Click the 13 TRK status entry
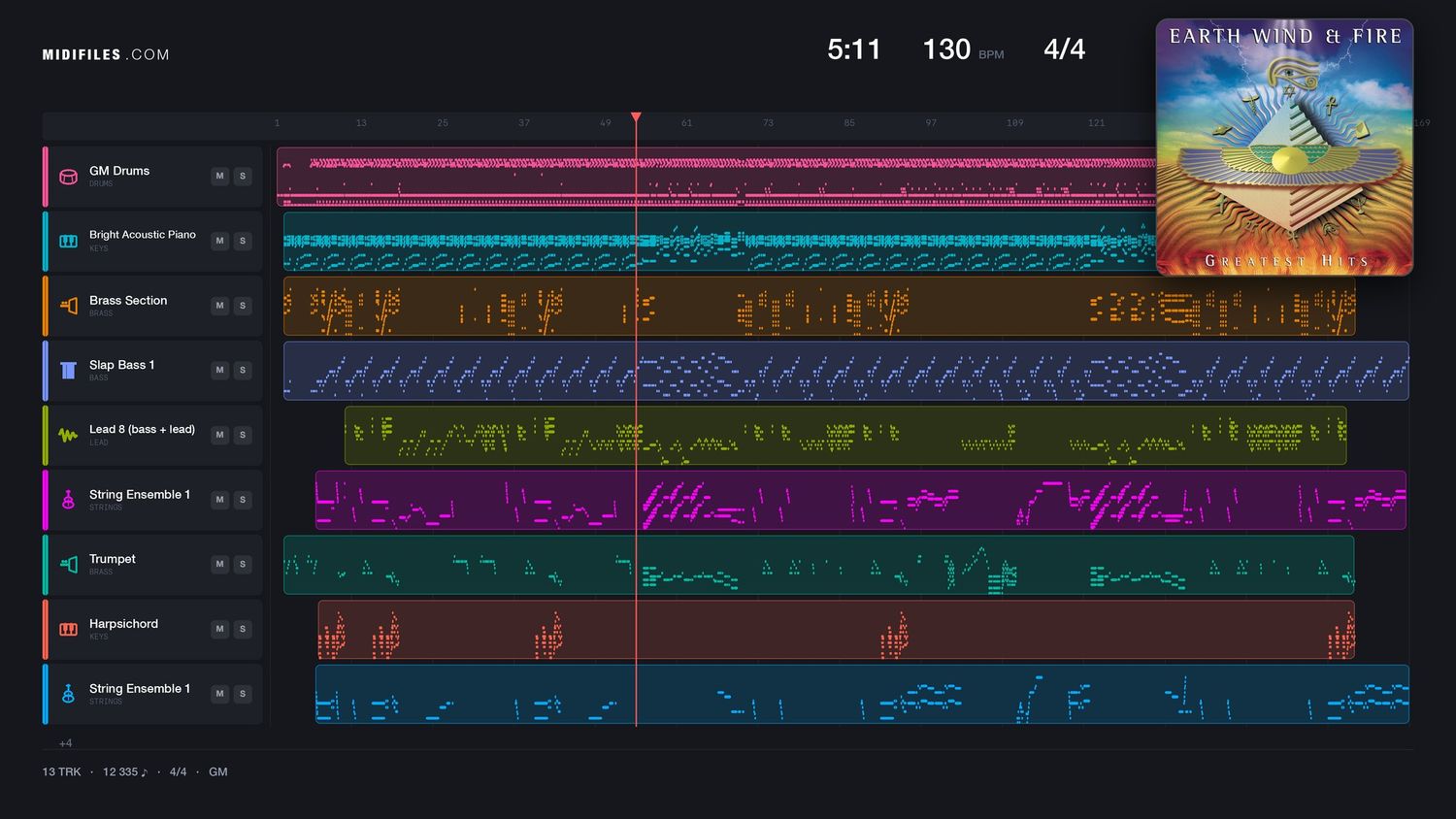 click(61, 772)
